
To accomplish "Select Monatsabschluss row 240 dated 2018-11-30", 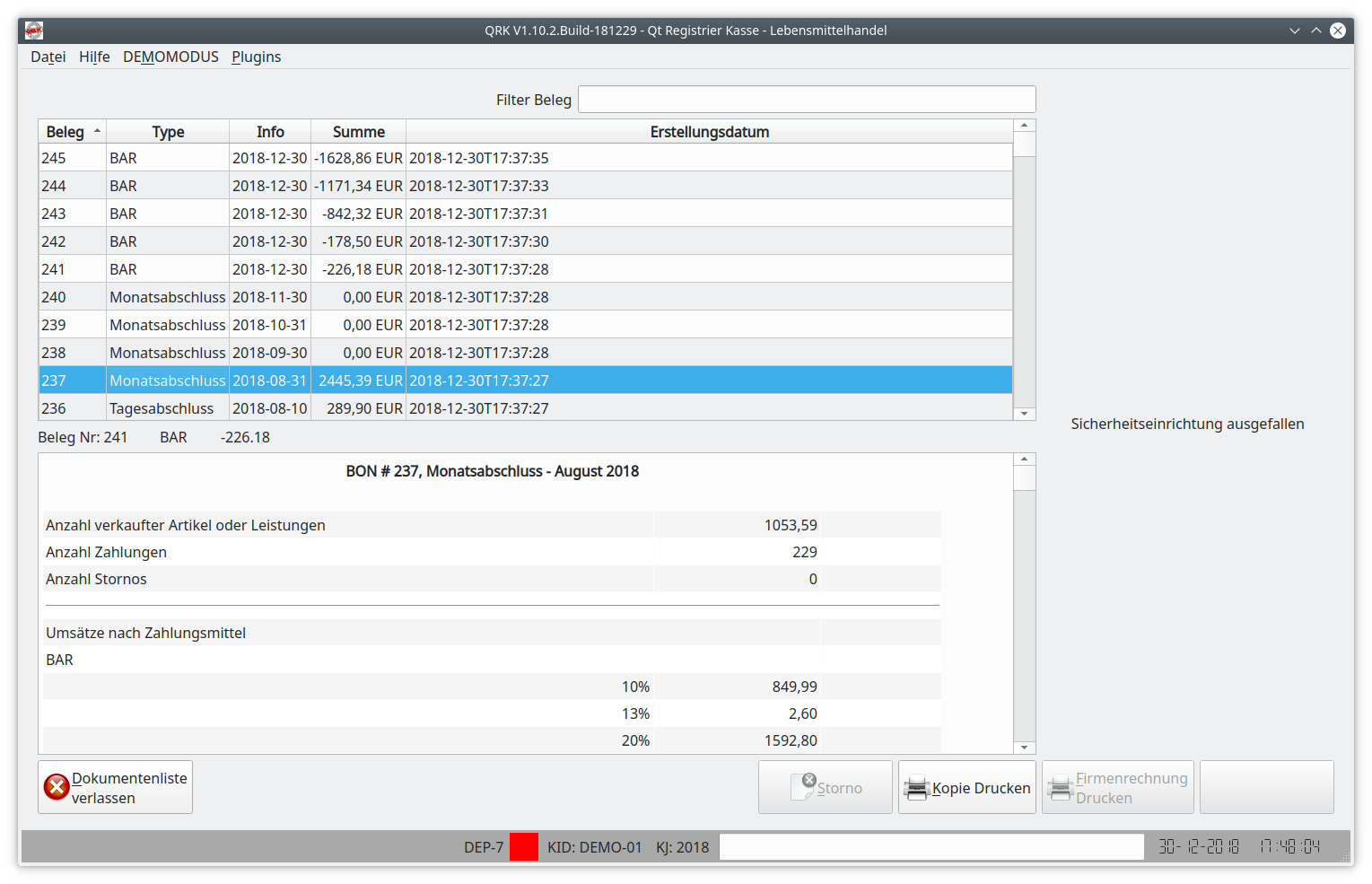I will pyautogui.click(x=526, y=297).
